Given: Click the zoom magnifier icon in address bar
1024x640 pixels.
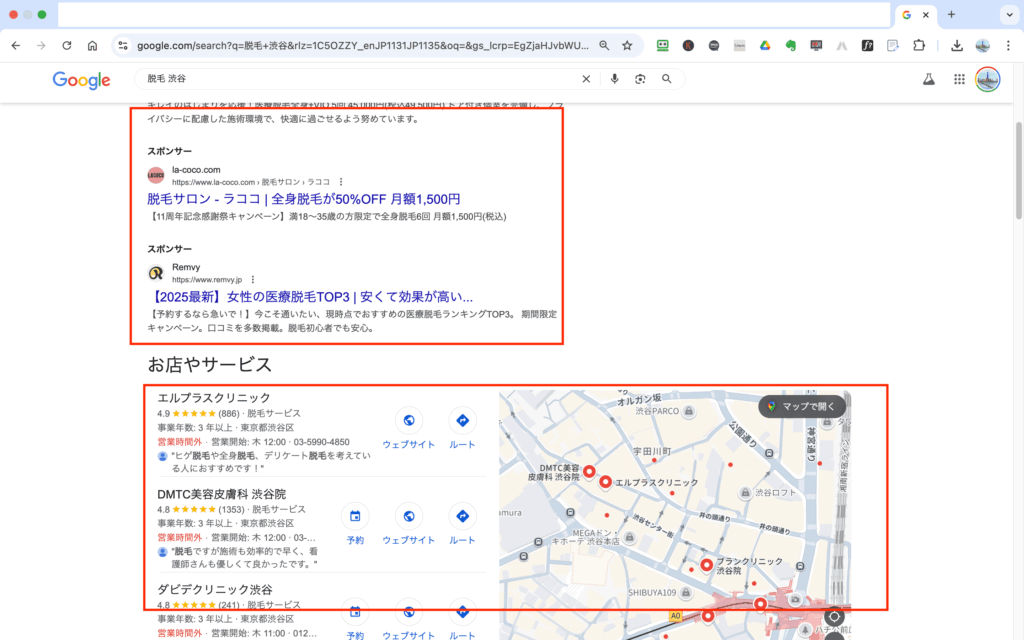Looking at the screenshot, I should point(604,46).
